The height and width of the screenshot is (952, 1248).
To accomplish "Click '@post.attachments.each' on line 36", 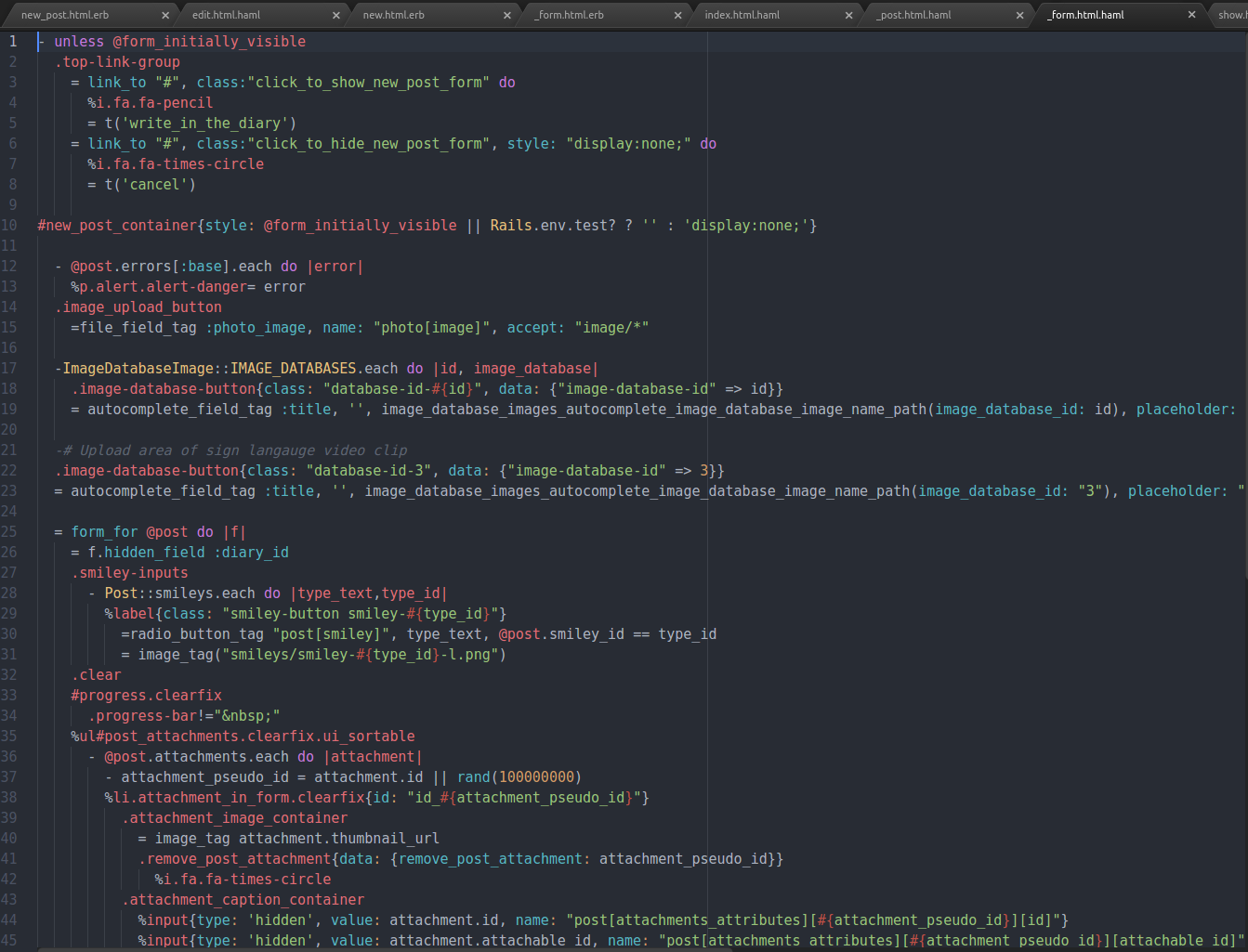I will [x=197, y=757].
